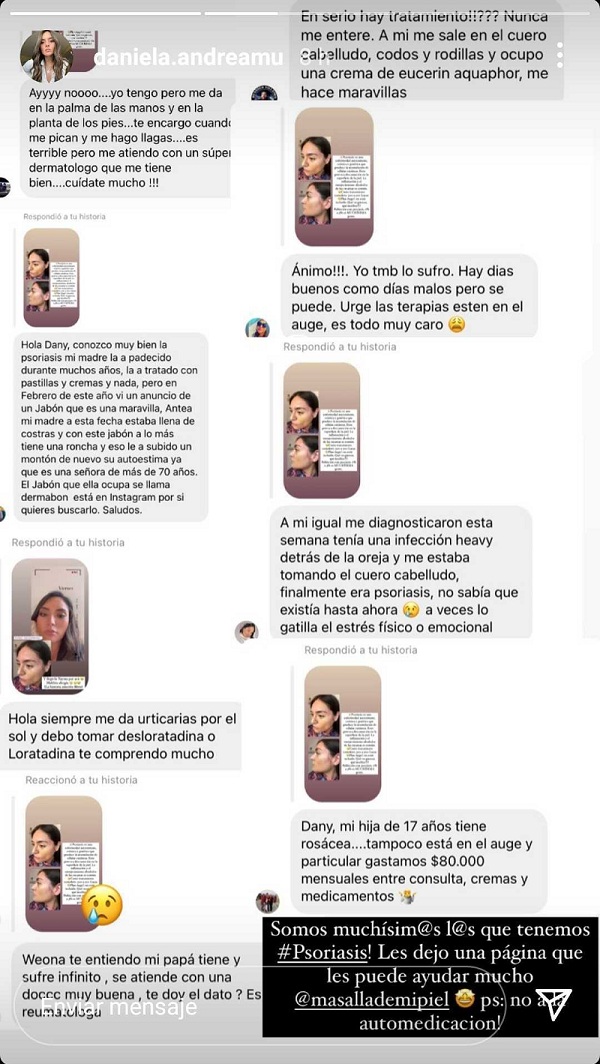The image size is (600, 1064).
Task: Open avatar beside the rosácea message
Action: 267,902
